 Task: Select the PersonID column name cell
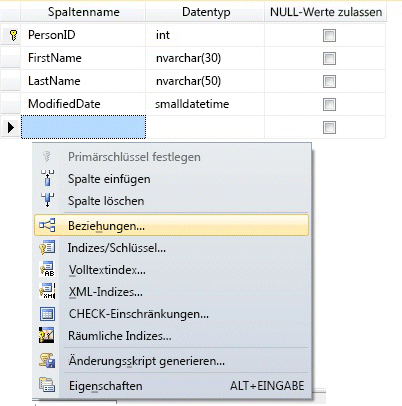[83, 35]
